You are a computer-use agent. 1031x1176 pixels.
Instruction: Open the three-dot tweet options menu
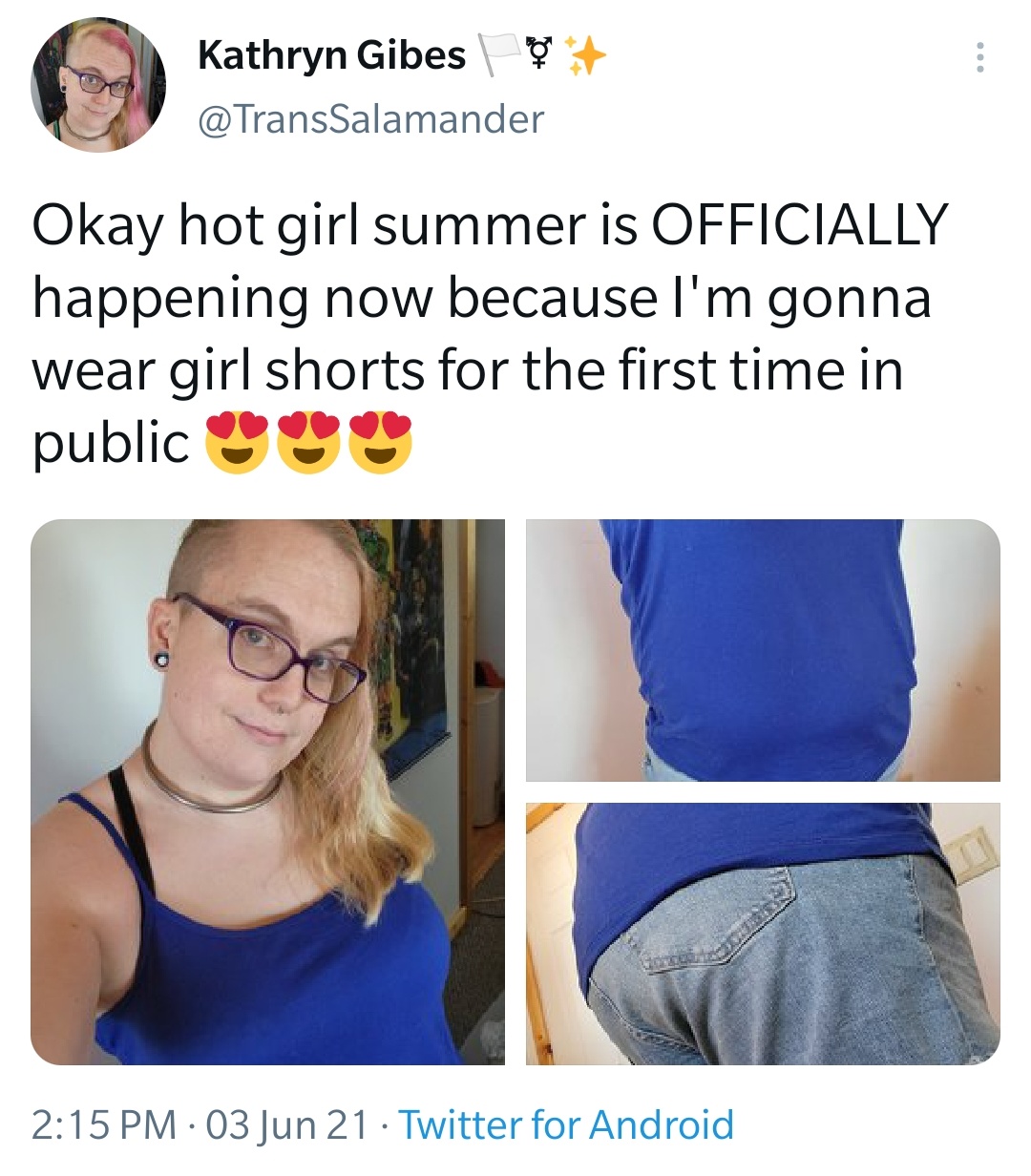click(978, 59)
